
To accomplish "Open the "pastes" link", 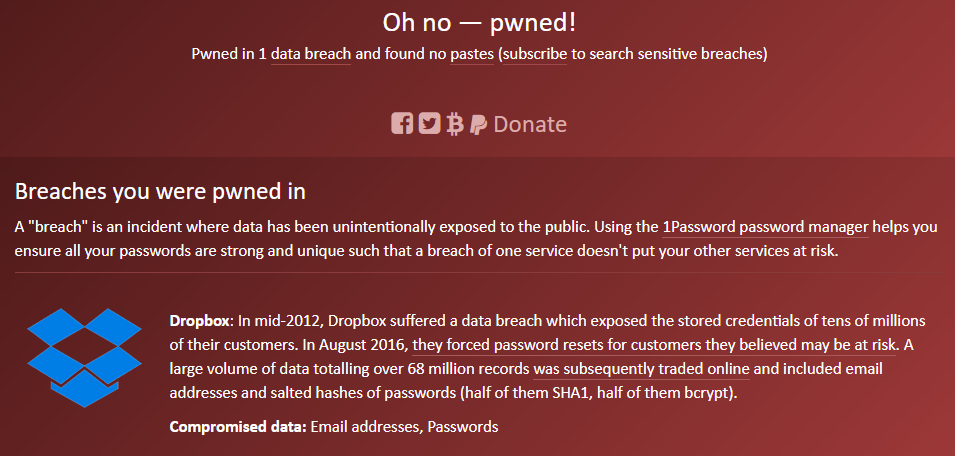I will 470,52.
